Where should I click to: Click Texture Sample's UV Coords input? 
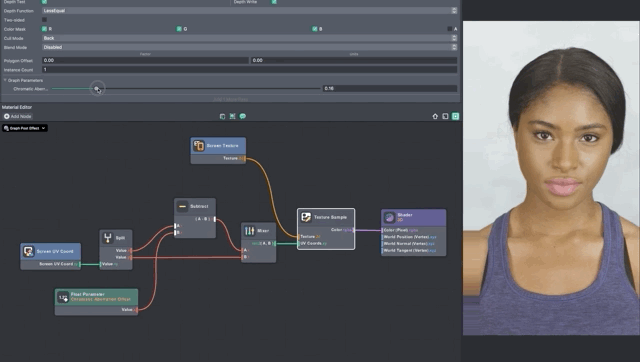coord(299,244)
